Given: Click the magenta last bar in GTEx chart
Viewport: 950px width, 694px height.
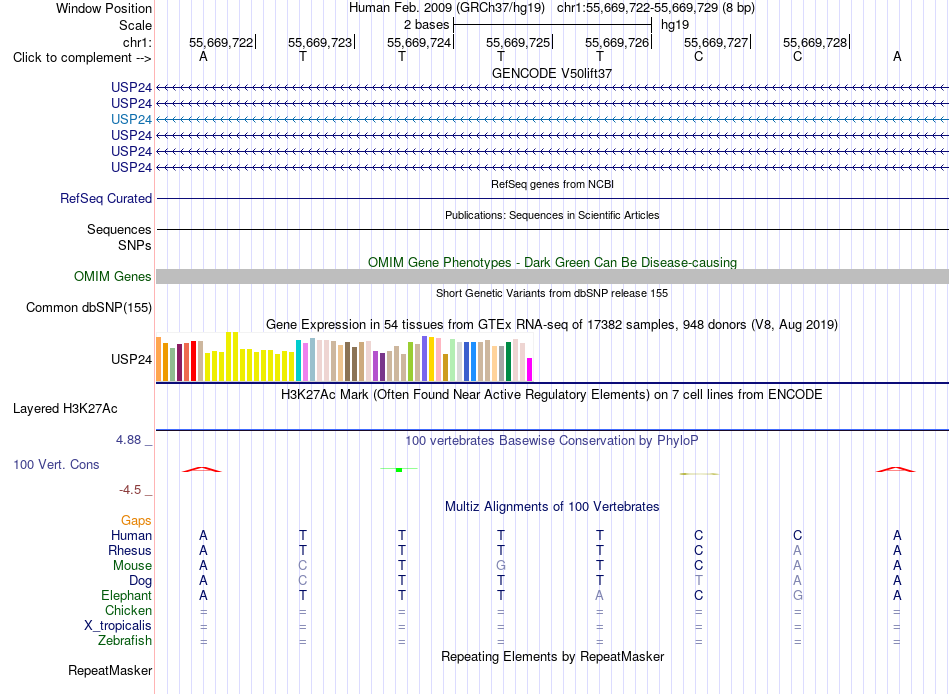Looking at the screenshot, I should (529, 369).
